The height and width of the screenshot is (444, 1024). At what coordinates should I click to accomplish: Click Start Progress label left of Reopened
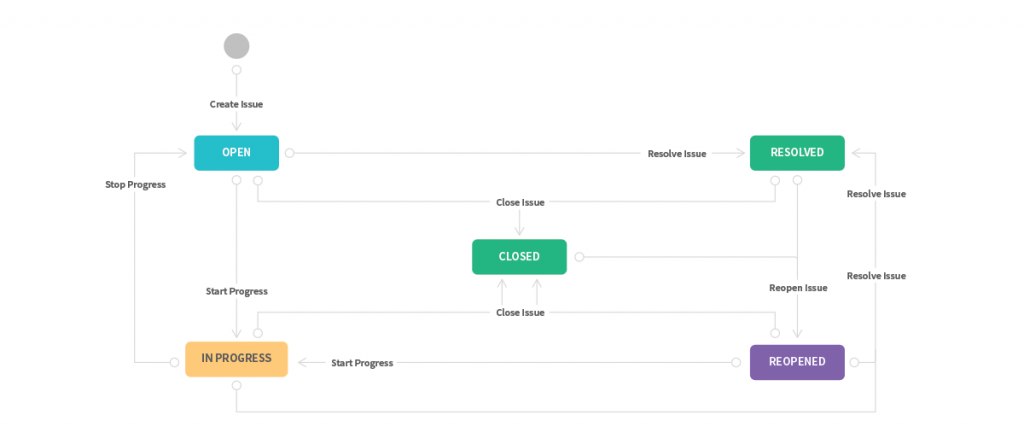click(362, 363)
